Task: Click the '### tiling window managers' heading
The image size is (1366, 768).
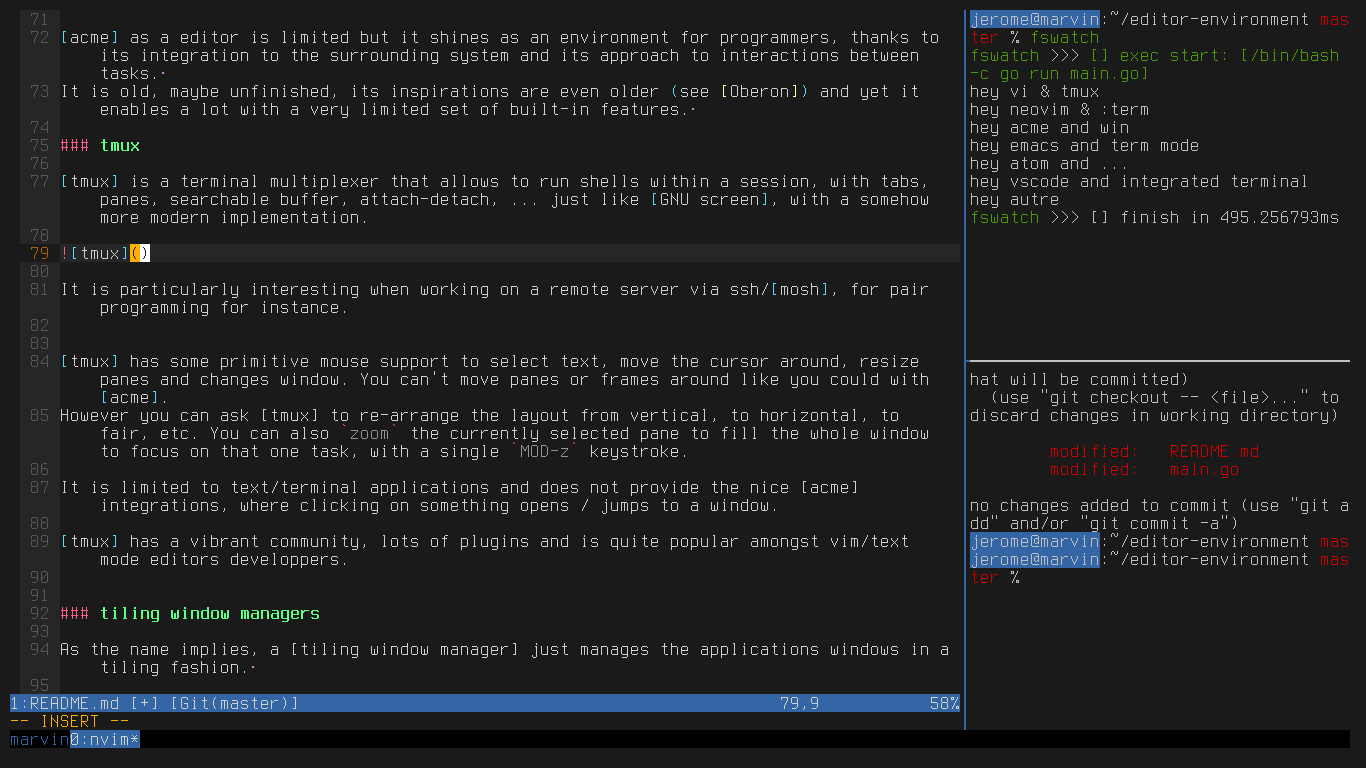Action: pos(190,613)
